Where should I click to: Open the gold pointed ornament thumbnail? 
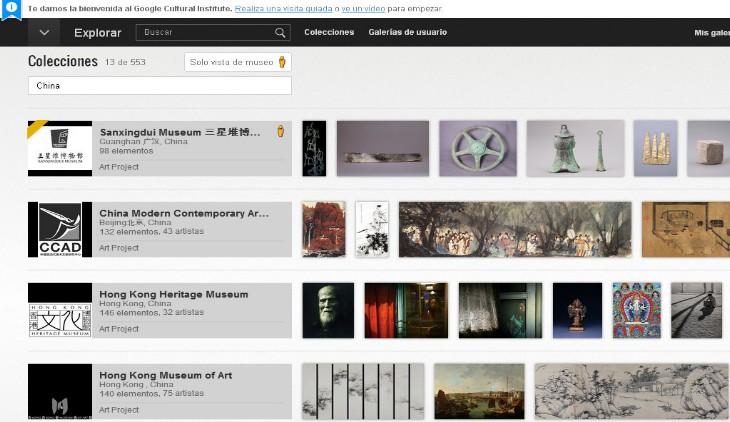(656, 149)
